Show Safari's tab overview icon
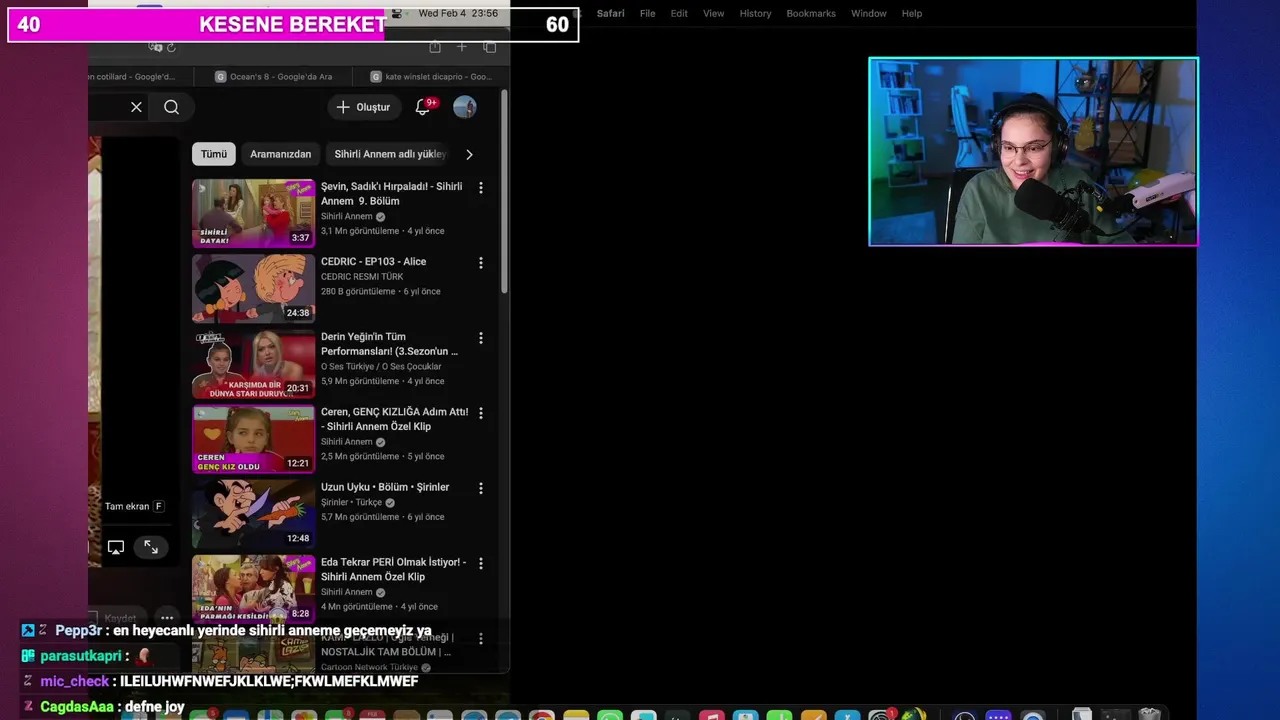 489,47
